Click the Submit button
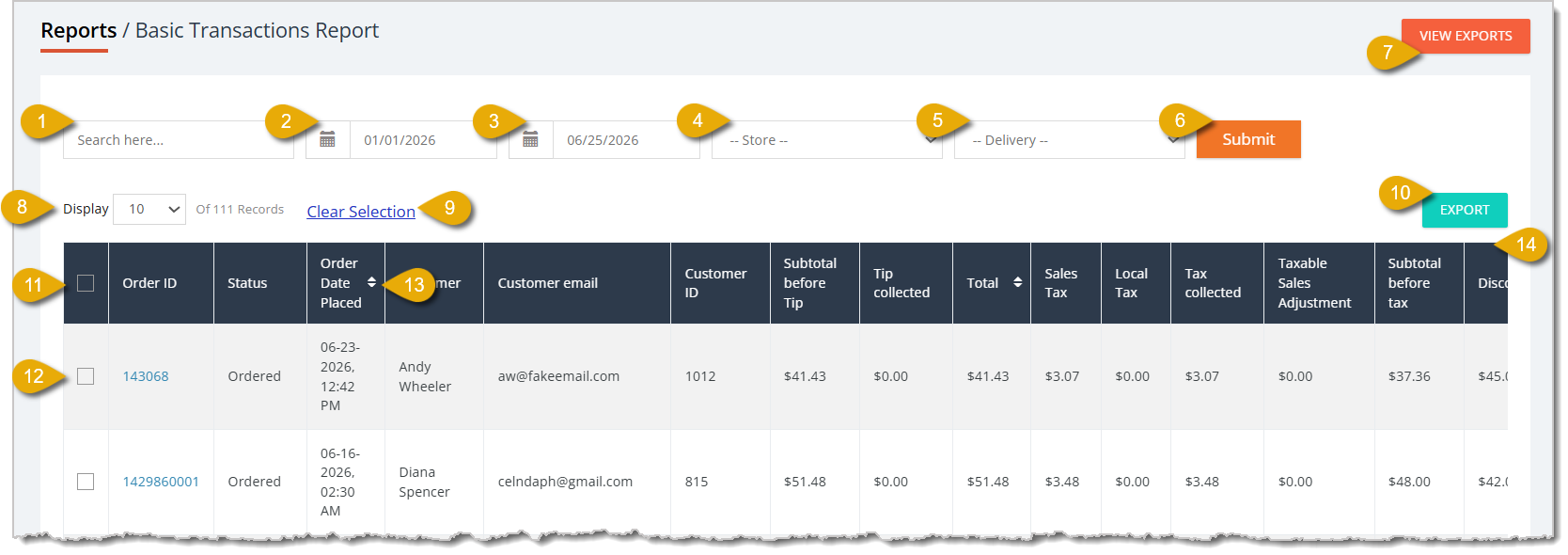This screenshot has width=1568, height=555. 1248,139
